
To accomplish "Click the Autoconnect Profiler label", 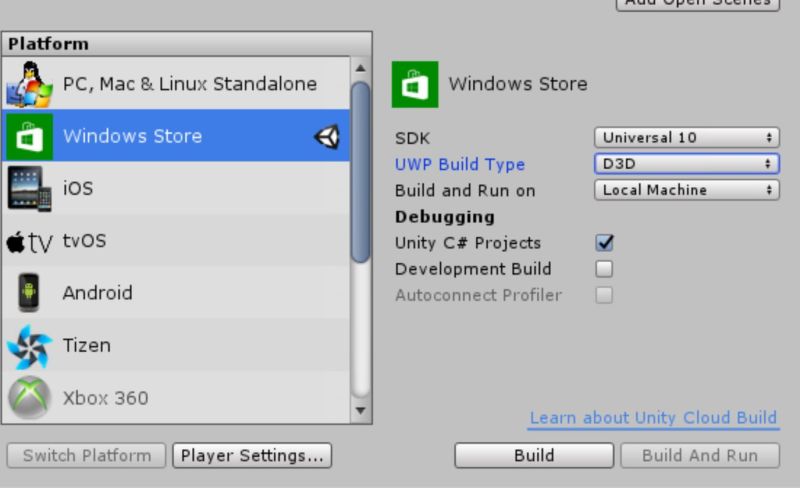I will [x=479, y=295].
